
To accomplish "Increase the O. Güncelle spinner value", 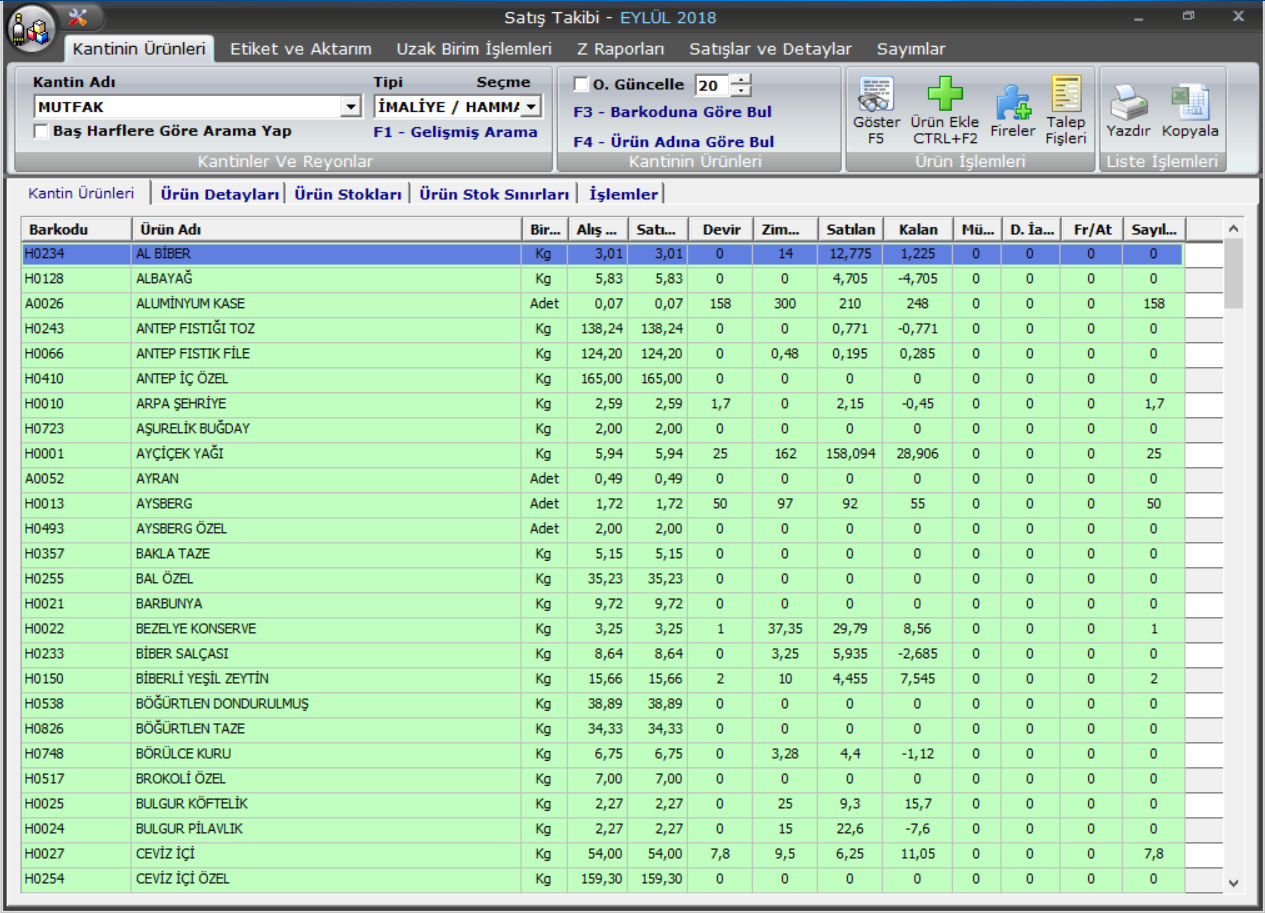I will coord(740,80).
